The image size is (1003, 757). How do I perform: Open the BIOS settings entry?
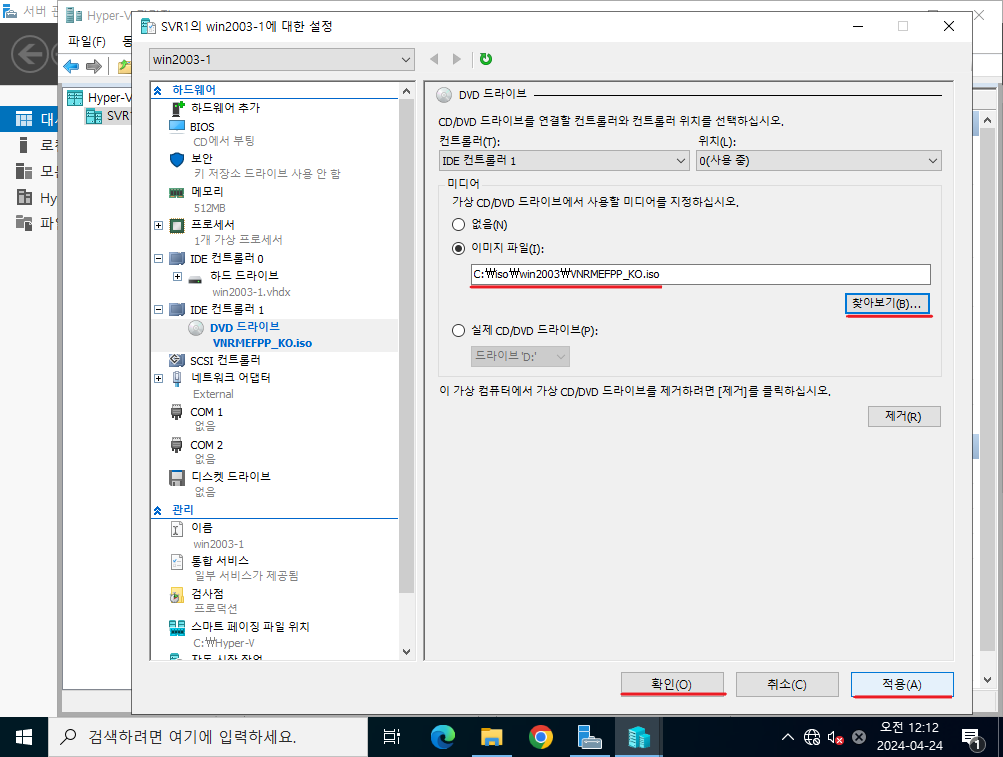coord(201,127)
